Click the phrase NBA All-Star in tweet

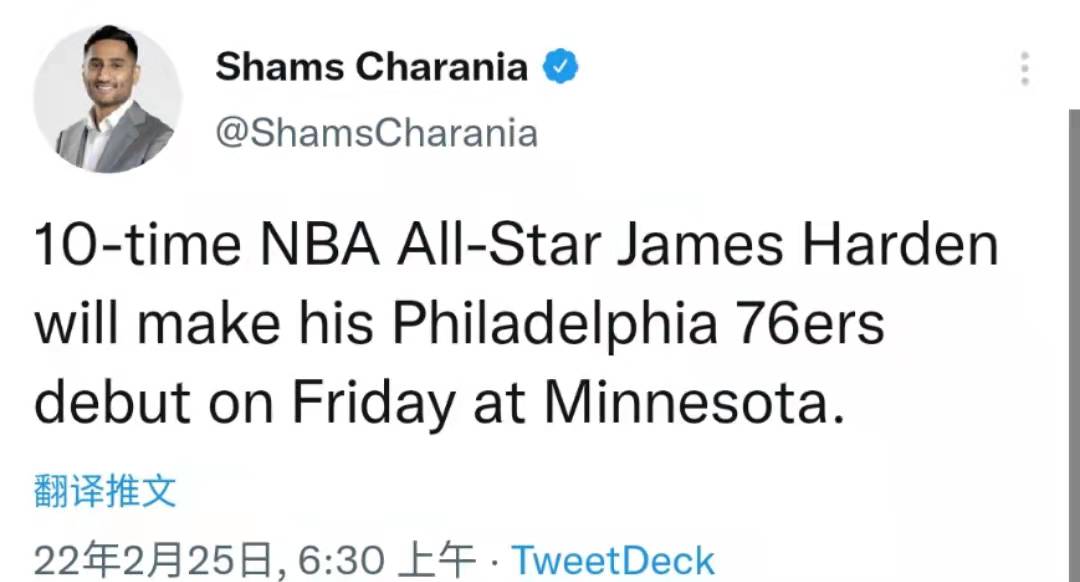pos(430,245)
